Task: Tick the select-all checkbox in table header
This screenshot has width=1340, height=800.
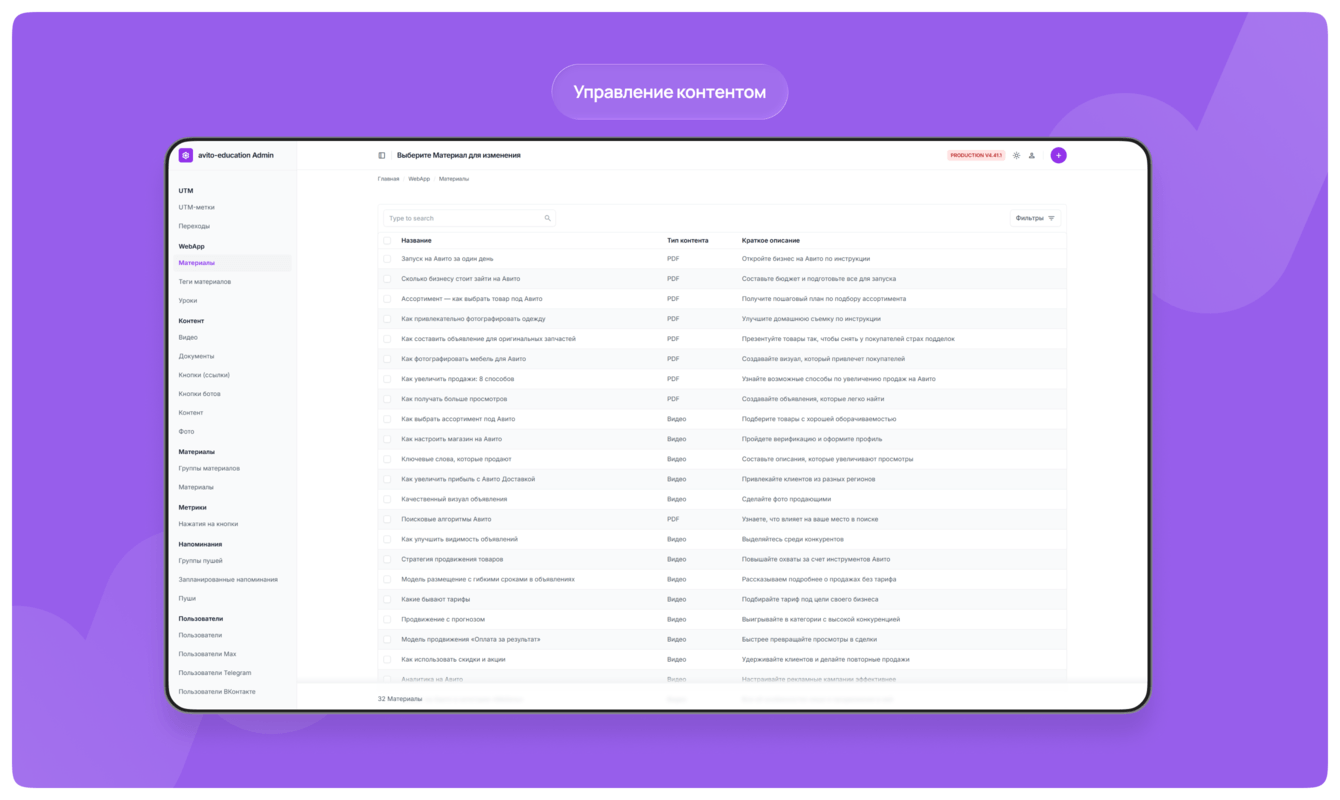Action: pos(387,241)
